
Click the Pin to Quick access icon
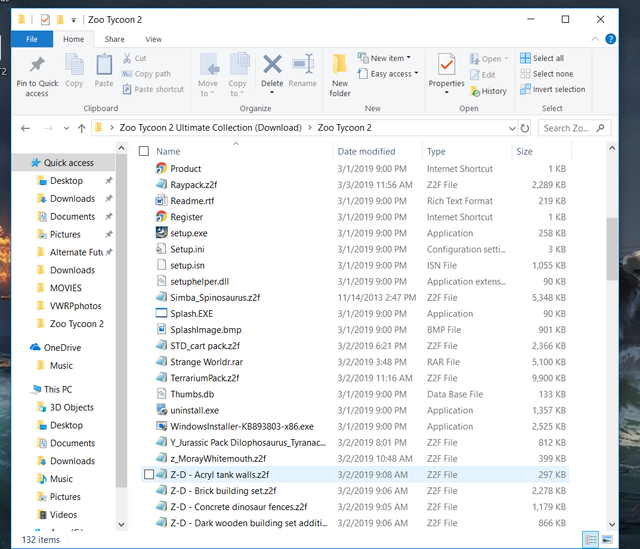(37, 64)
